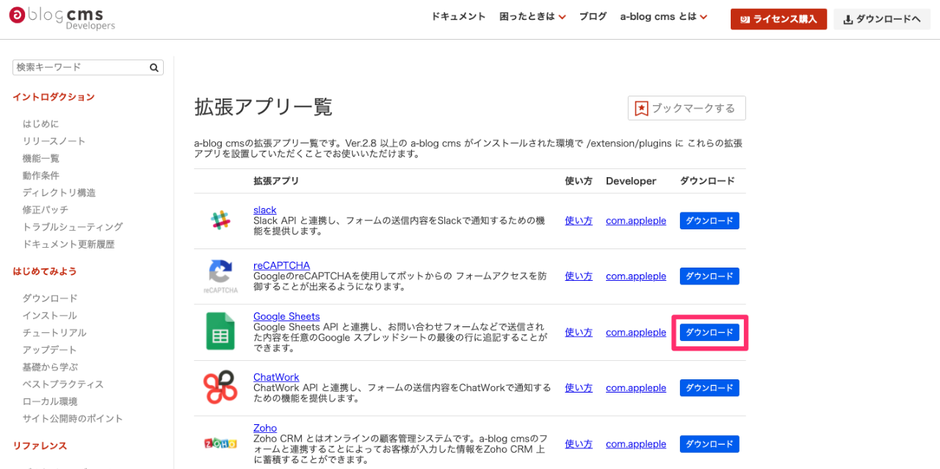This screenshot has width=940, height=469.
Task: Click the Zoho app icon
Action: [220, 443]
